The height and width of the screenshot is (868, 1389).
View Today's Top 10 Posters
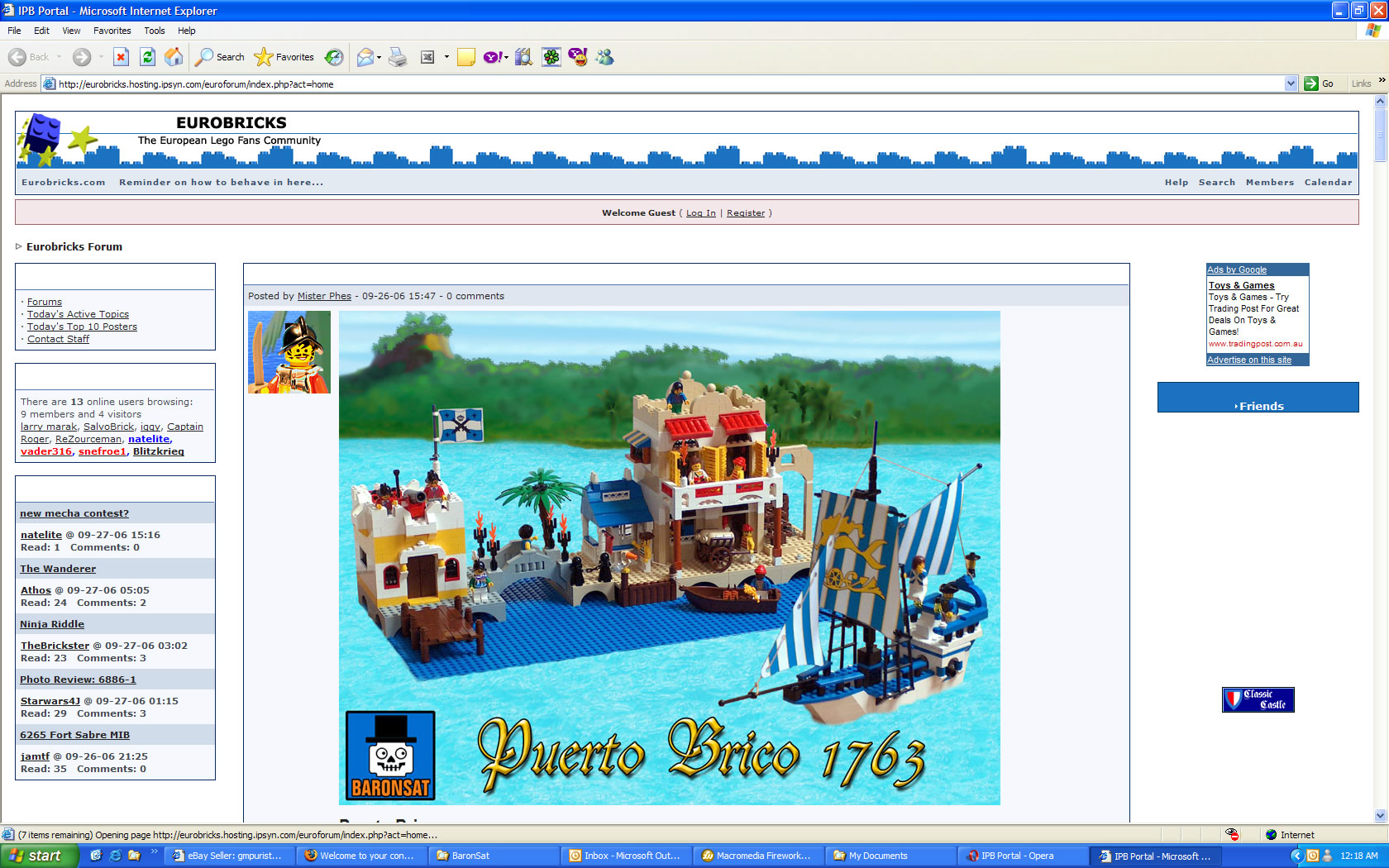(x=82, y=326)
